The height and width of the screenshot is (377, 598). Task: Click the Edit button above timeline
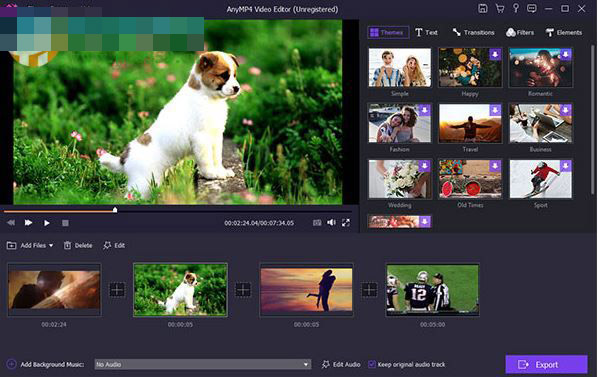click(114, 245)
